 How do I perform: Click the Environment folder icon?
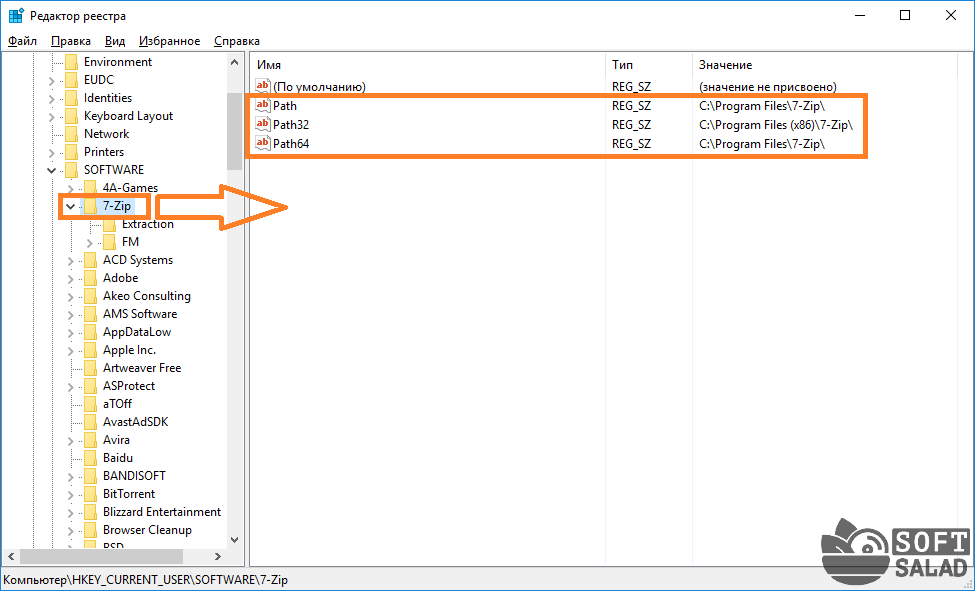click(x=72, y=62)
